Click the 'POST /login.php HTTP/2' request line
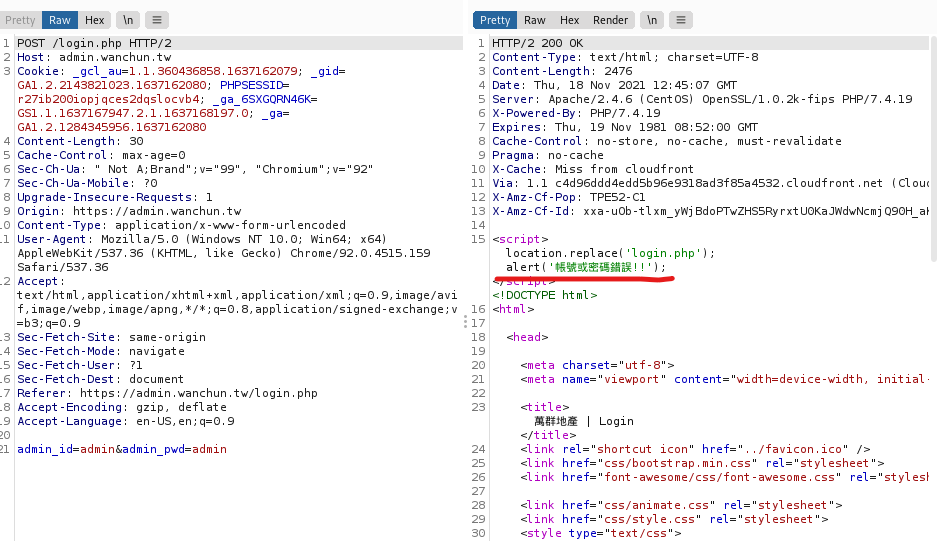The image size is (937, 541). (x=94, y=43)
